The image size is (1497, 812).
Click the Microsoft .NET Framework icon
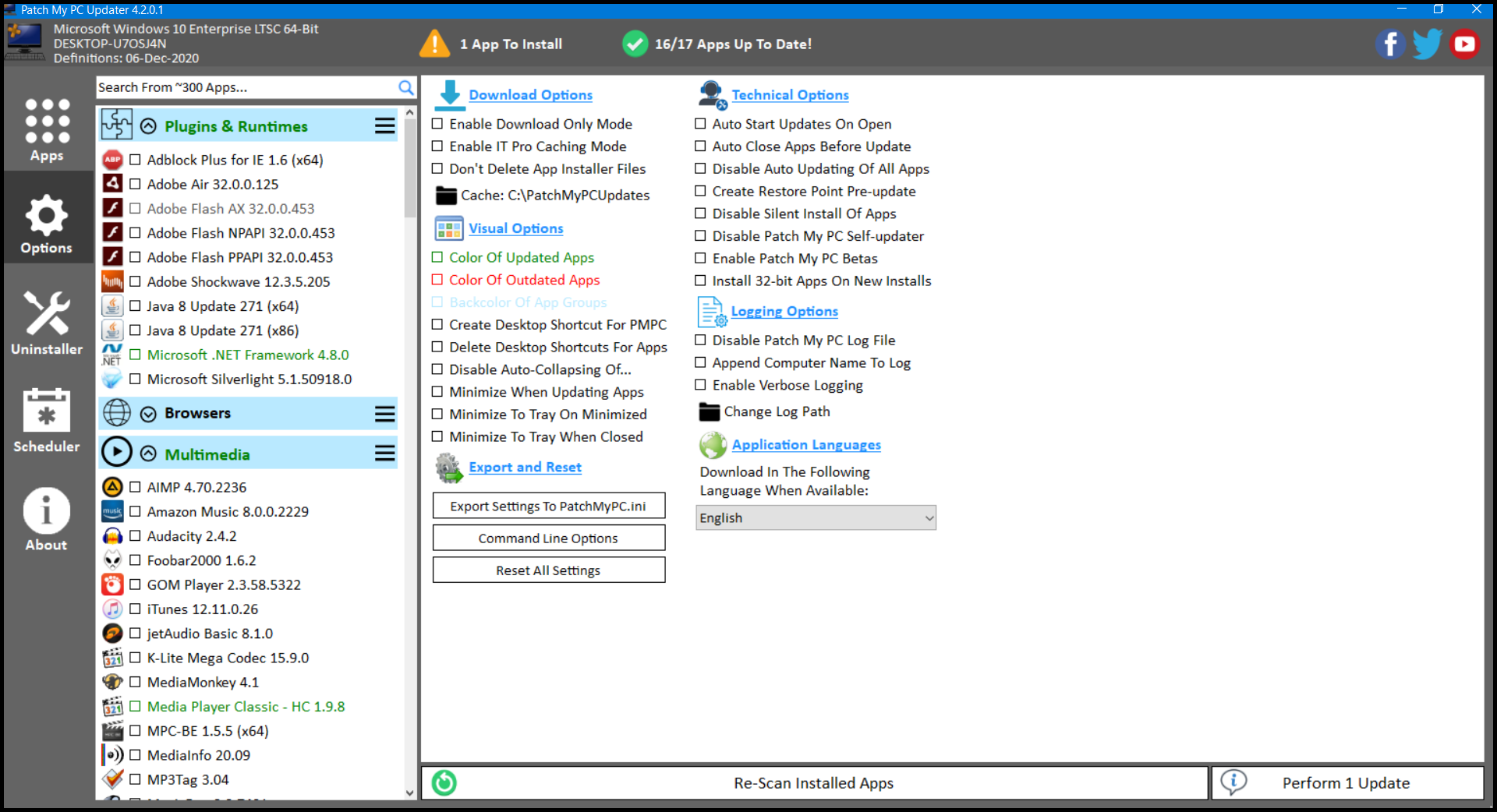112,355
